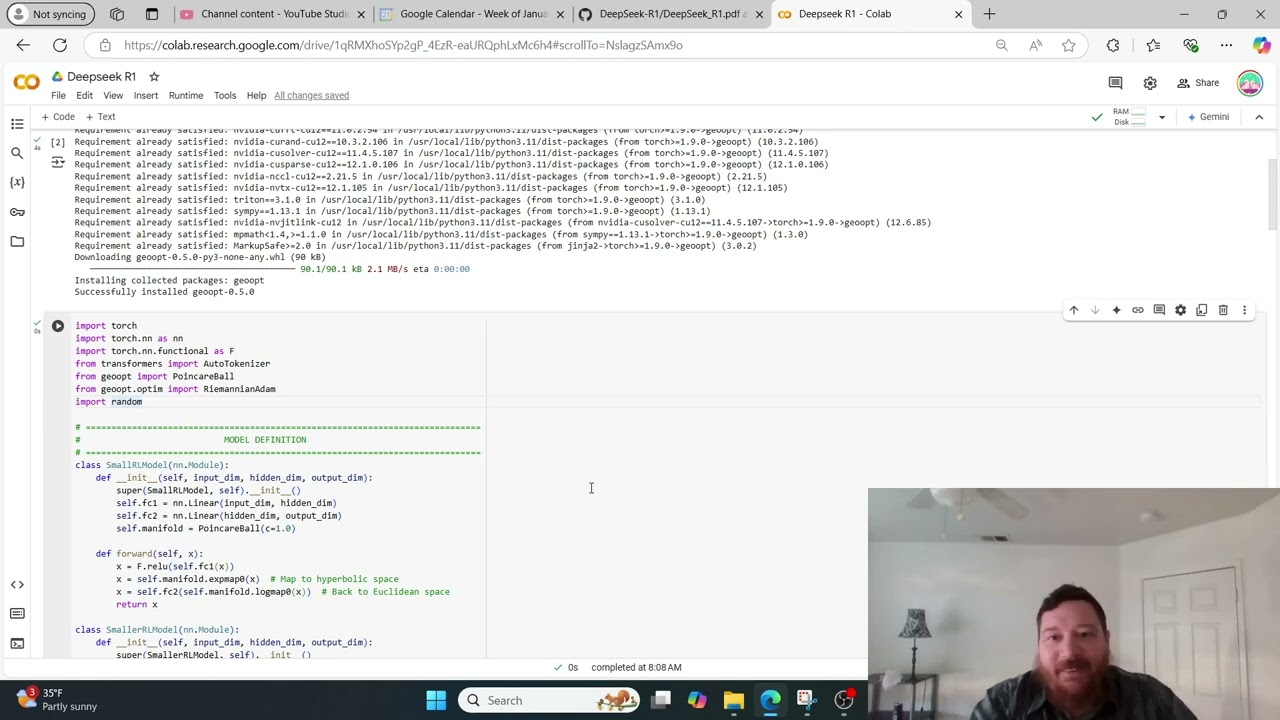This screenshot has height=720, width=1280.
Task: Click the Google account avatar in Colab
Action: (x=1250, y=83)
